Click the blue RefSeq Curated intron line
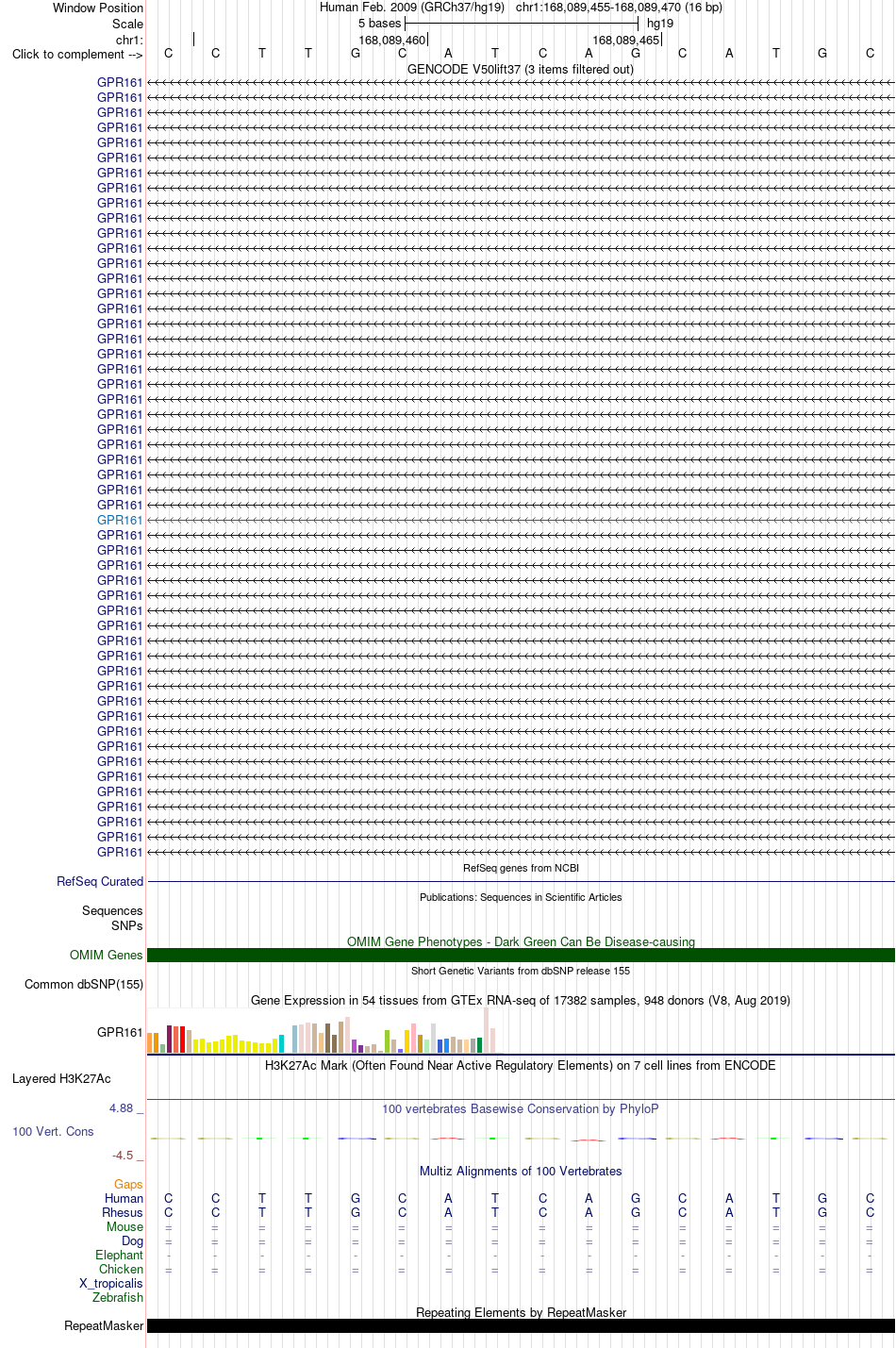896x1348 pixels. click(x=521, y=881)
